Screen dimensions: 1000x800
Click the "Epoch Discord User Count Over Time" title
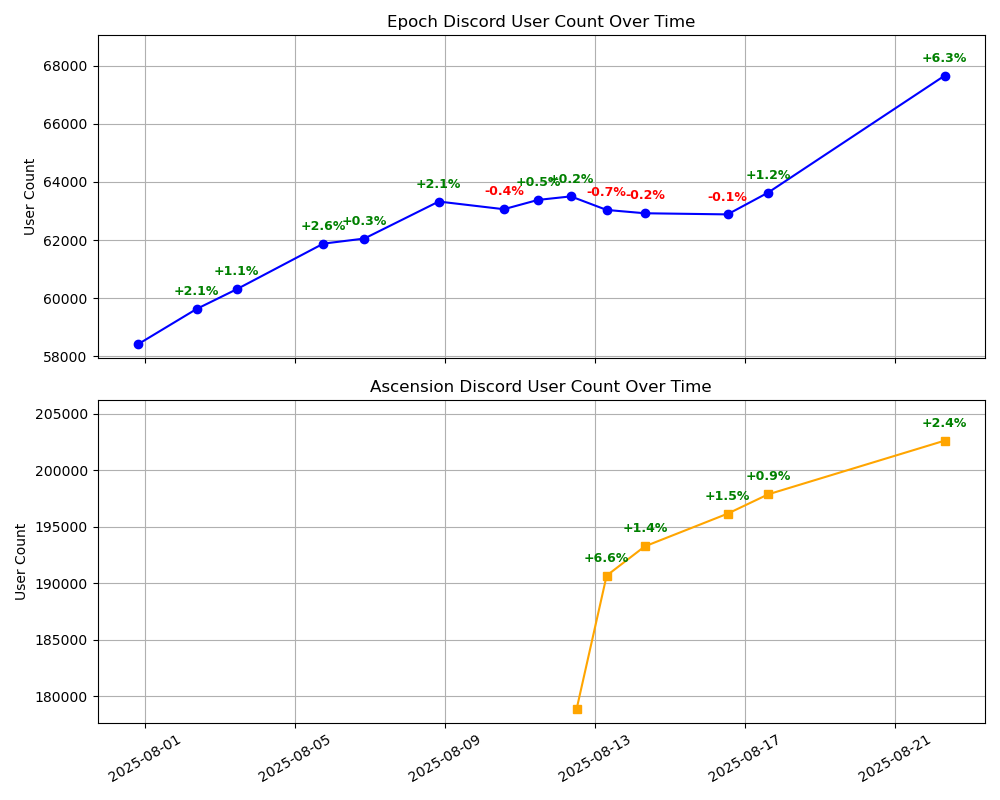(541, 22)
